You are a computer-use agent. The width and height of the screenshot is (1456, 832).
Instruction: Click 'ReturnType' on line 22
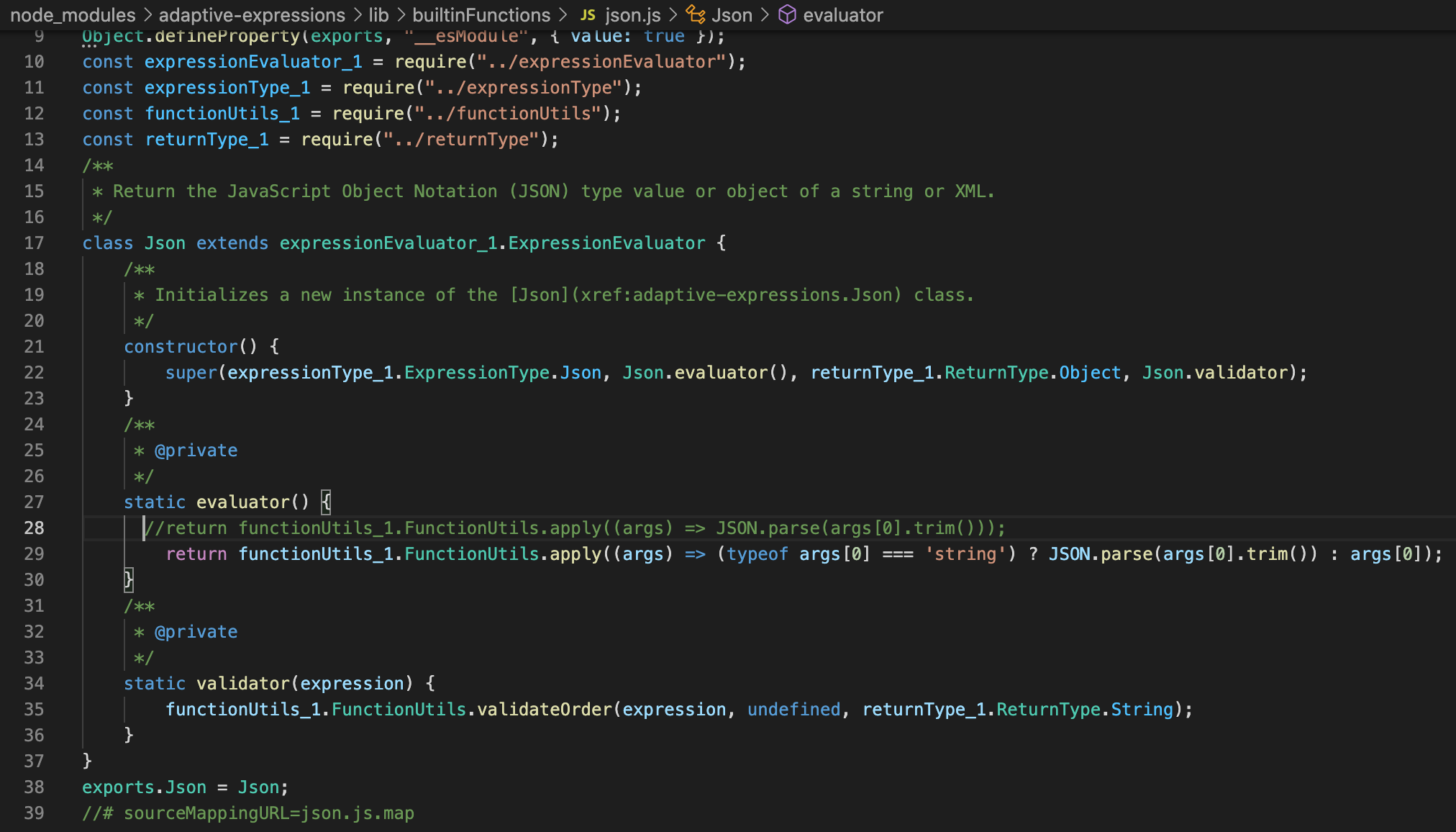pyautogui.click(x=996, y=373)
